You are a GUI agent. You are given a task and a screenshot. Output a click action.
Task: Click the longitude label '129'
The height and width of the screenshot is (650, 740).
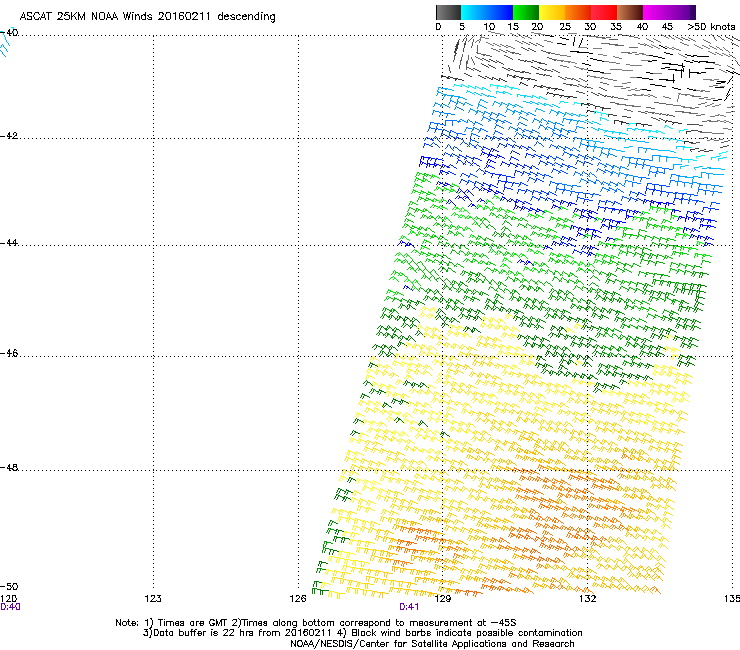443,599
